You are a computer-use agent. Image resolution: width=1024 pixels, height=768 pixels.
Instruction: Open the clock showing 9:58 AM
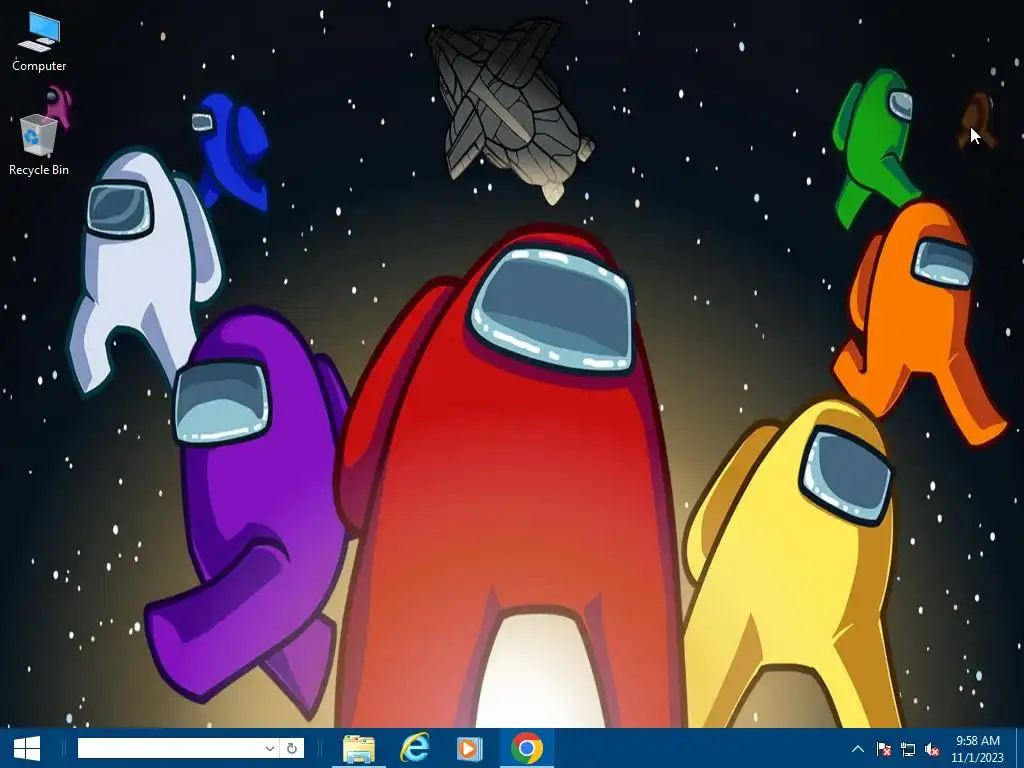point(978,749)
